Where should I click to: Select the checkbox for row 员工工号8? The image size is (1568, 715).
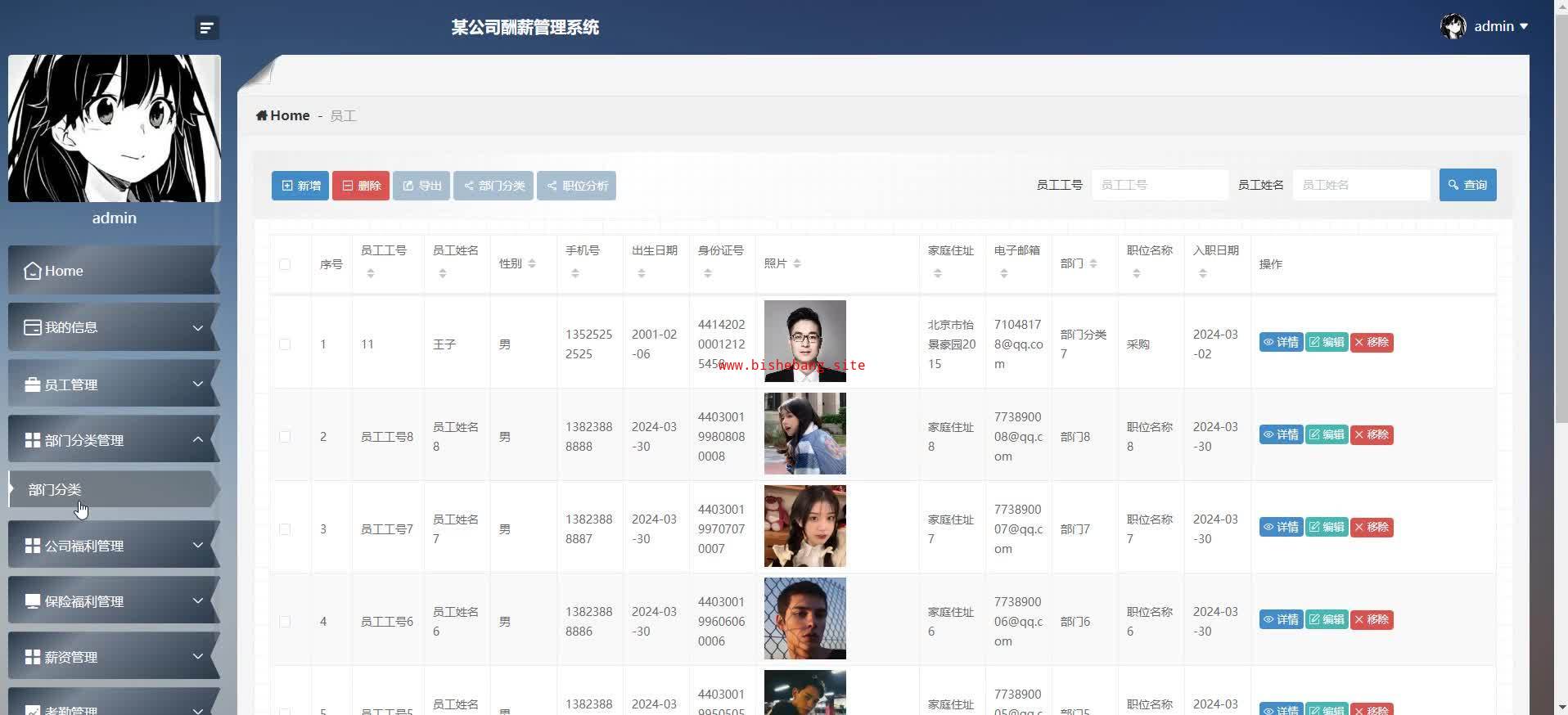[285, 437]
